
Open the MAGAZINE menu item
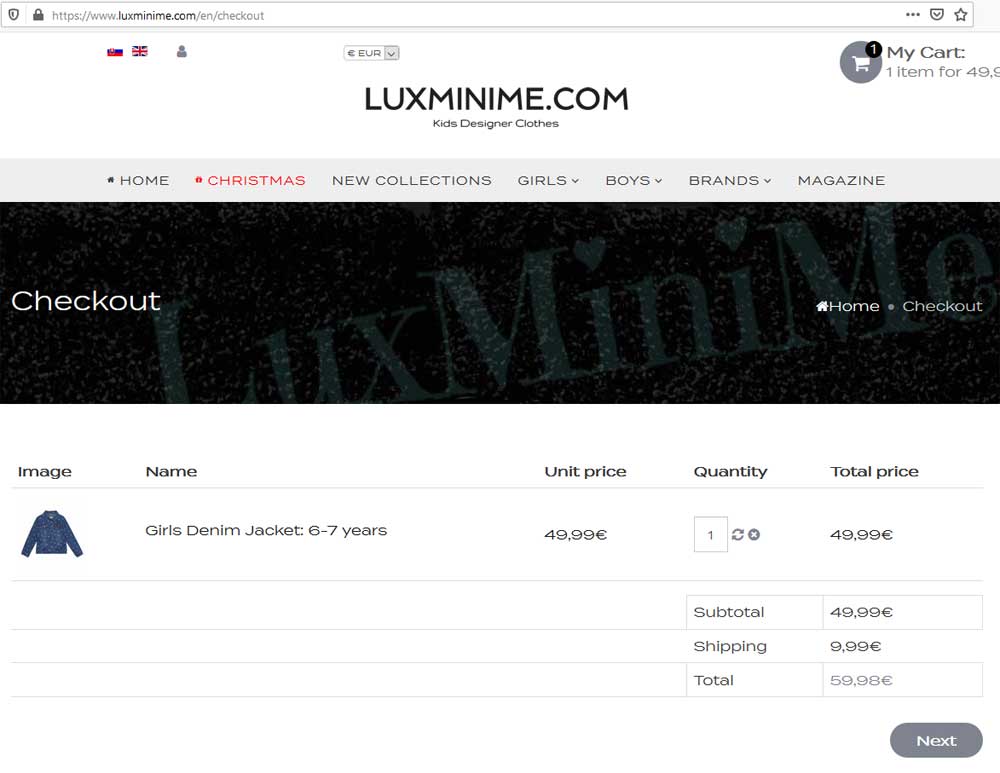tap(841, 180)
